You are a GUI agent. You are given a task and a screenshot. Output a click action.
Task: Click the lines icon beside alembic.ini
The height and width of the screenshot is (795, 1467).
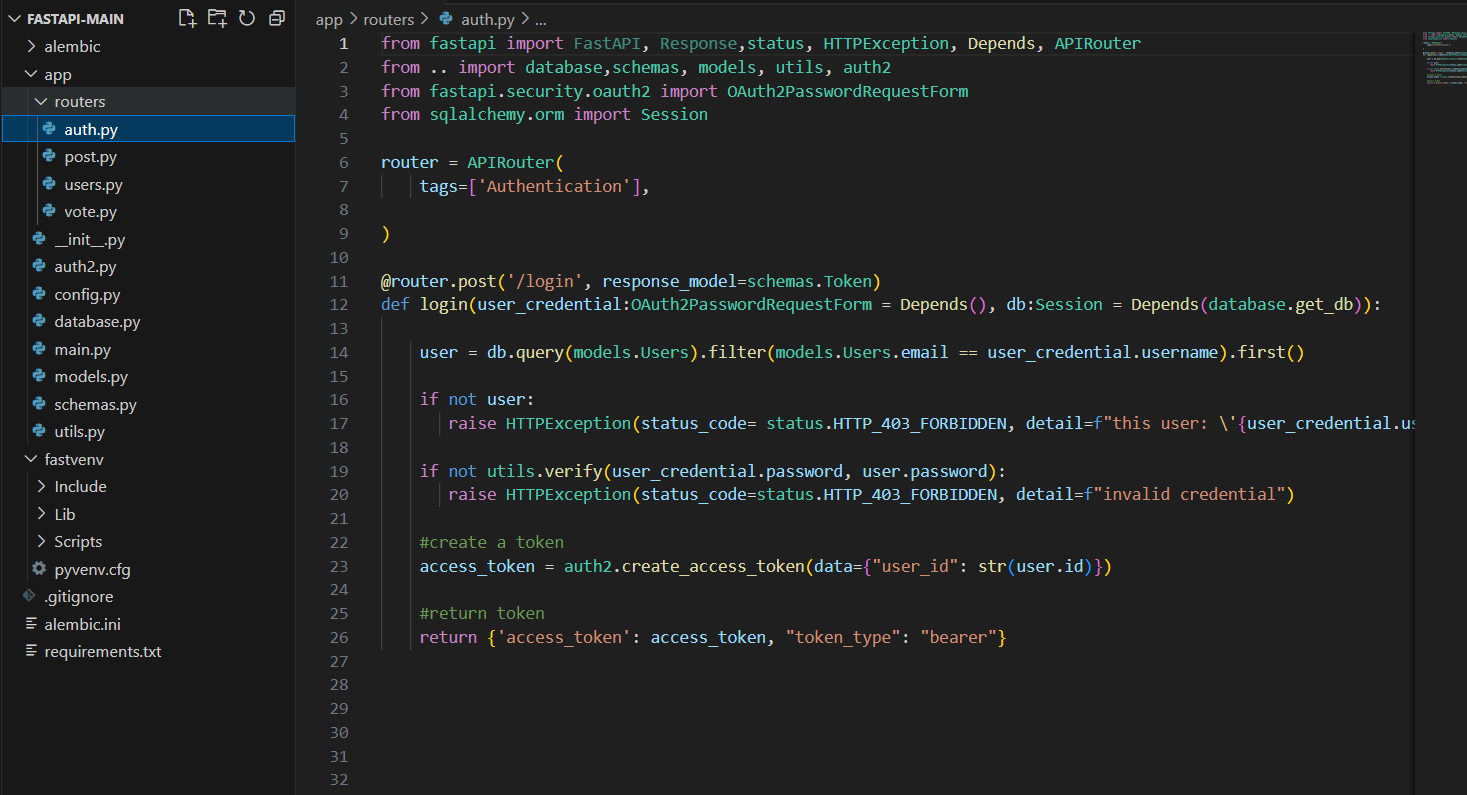29,624
